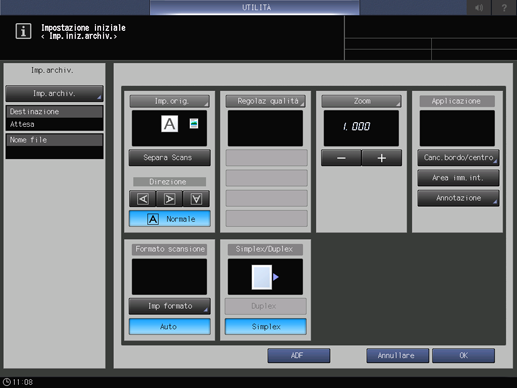Select upside-down original direction icon
Image resolution: width=517 pixels, height=388 pixels.
click(196, 199)
